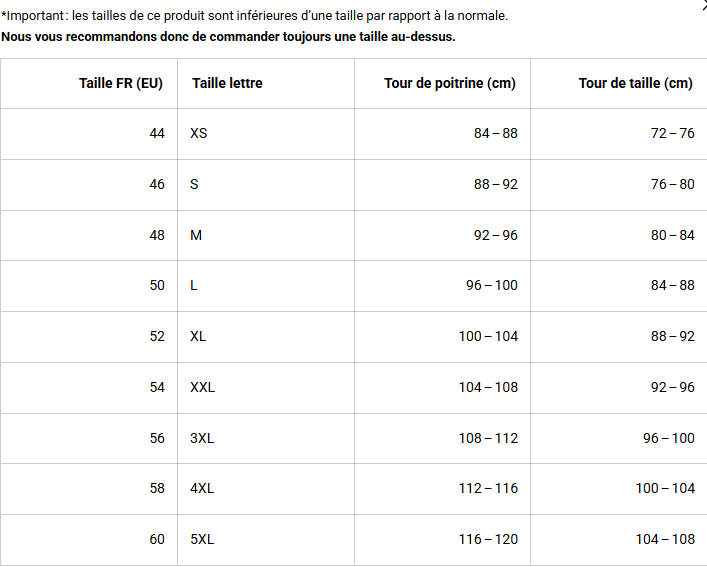Click the Important note about sizes

click(x=254, y=16)
